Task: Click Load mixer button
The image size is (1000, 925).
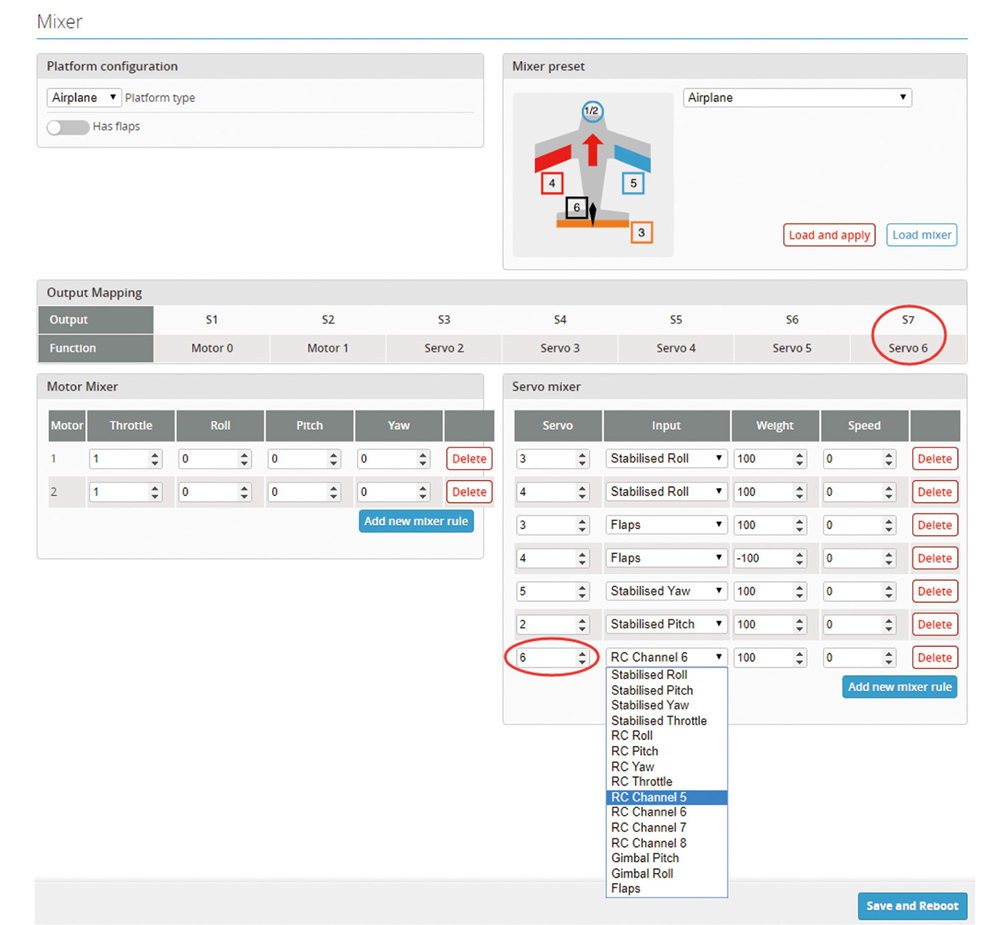Action: pos(921,235)
